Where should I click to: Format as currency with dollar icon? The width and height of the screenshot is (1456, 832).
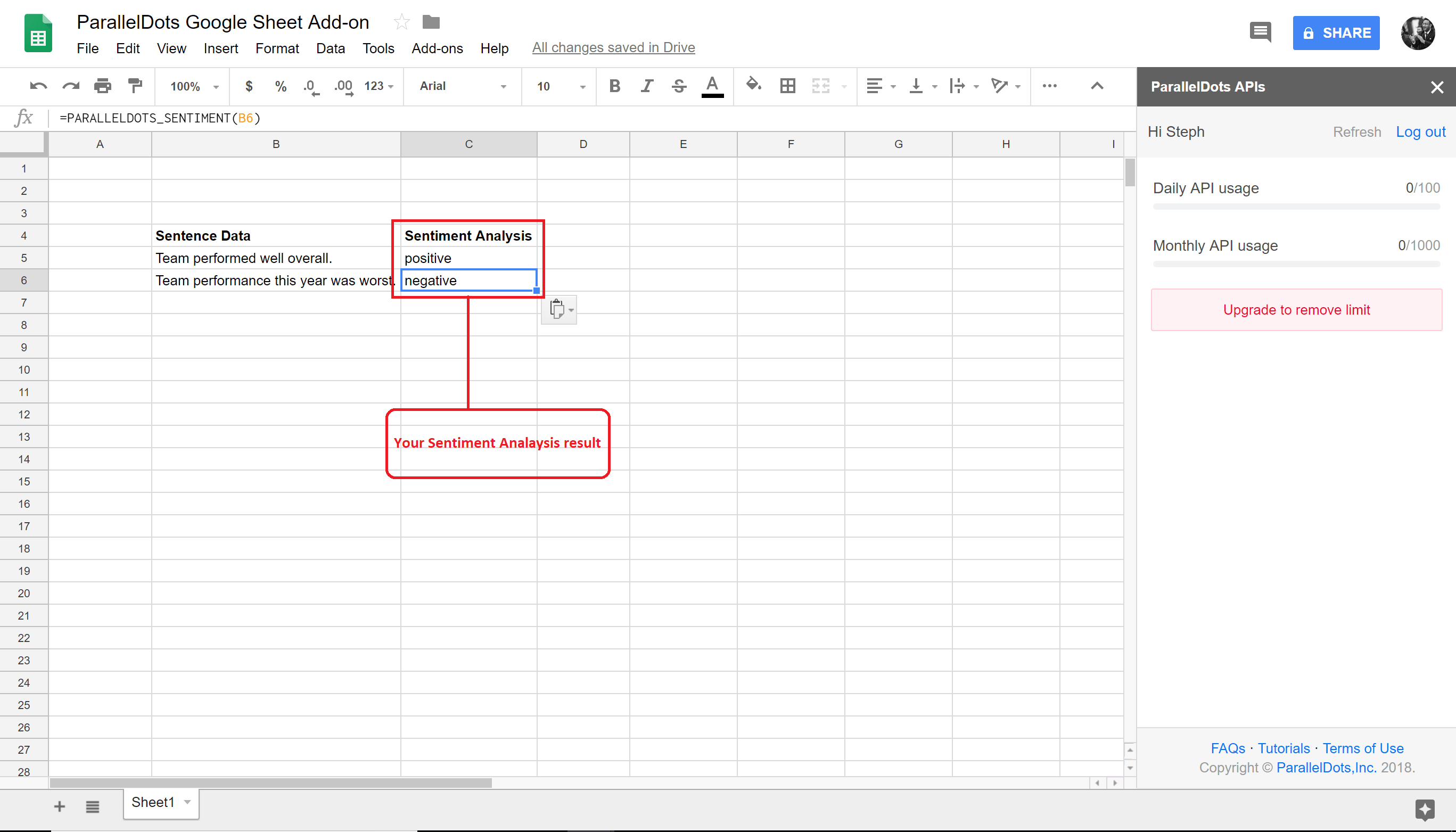[x=249, y=86]
